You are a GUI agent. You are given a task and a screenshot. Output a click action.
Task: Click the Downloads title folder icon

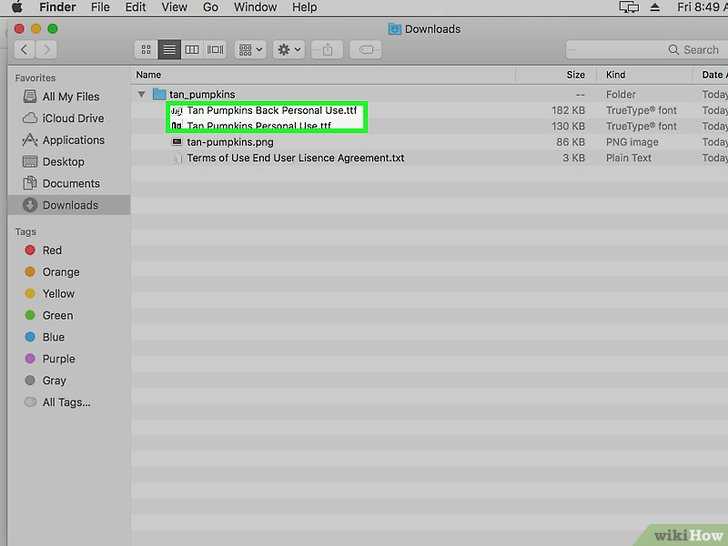pos(395,29)
